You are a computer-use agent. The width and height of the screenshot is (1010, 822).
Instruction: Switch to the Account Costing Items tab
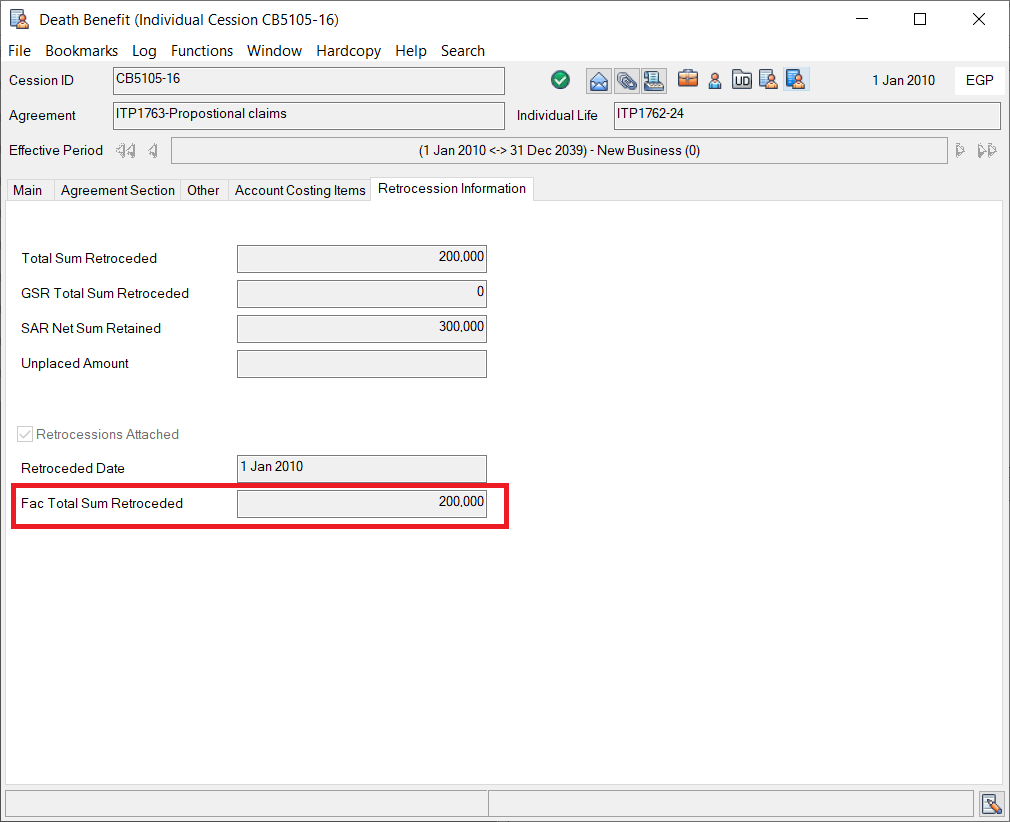[300, 190]
